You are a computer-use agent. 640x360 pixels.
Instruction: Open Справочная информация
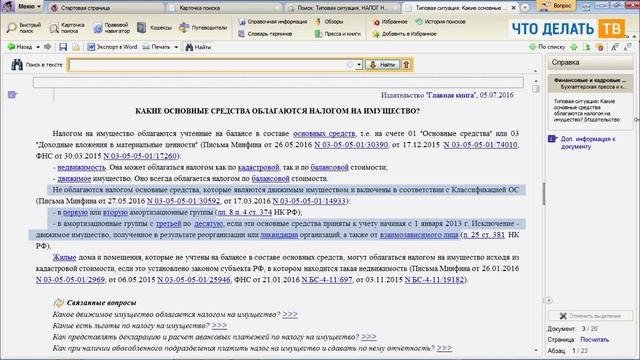(x=272, y=22)
